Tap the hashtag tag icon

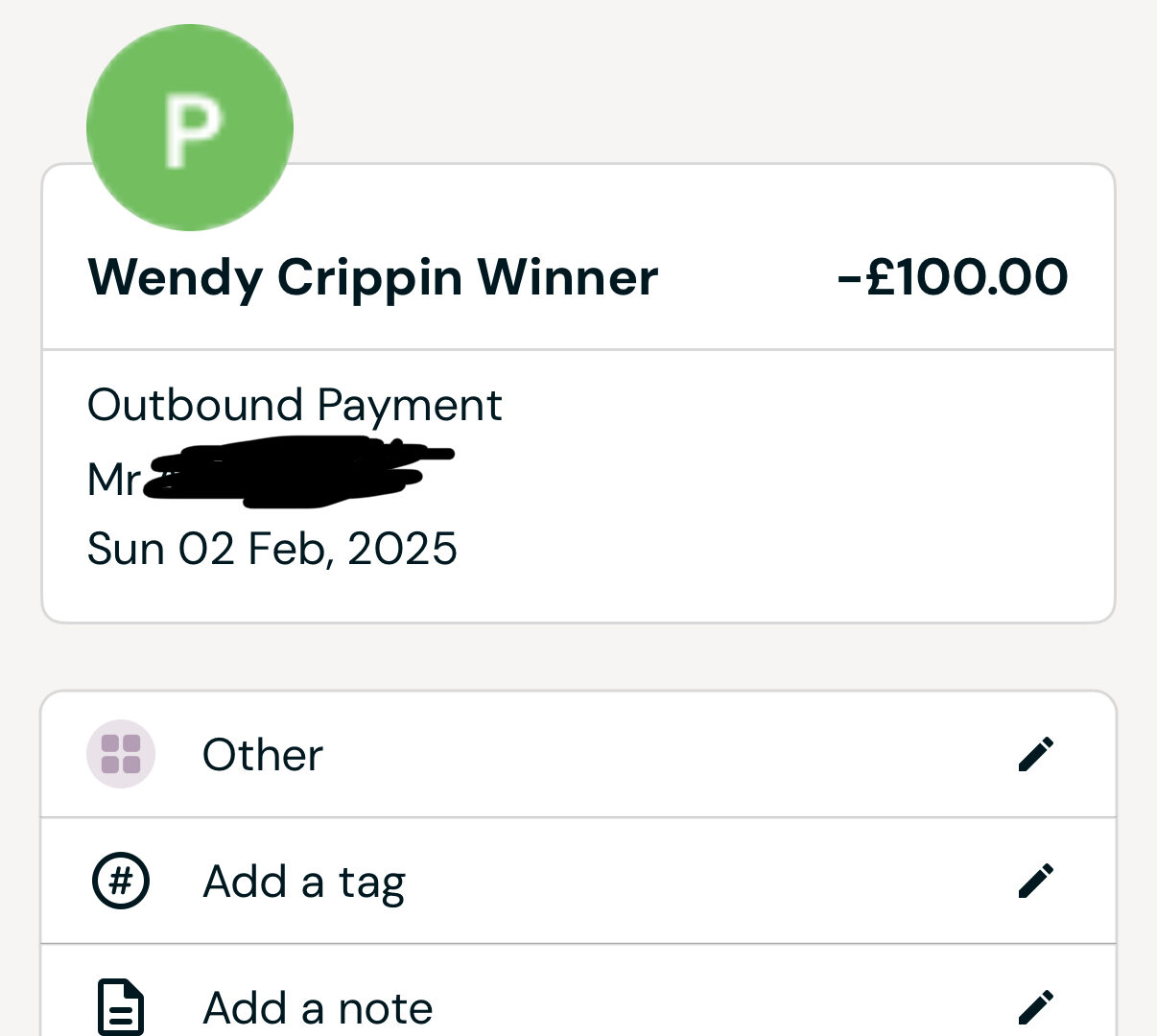tap(121, 881)
